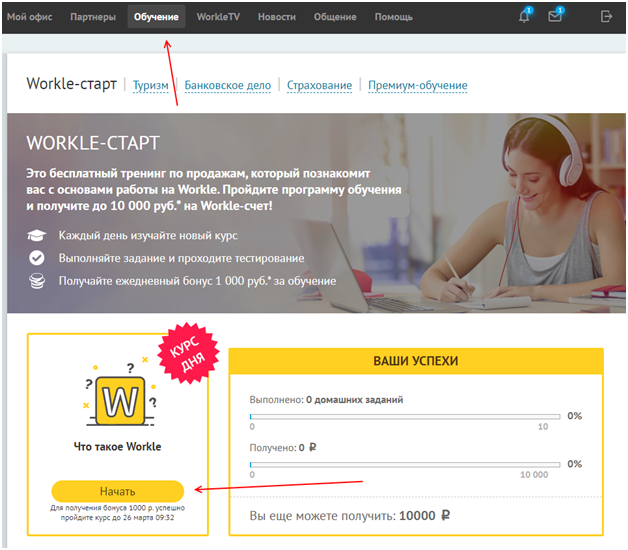
Task: Open the "Мой офис" menu
Action: coord(30,17)
